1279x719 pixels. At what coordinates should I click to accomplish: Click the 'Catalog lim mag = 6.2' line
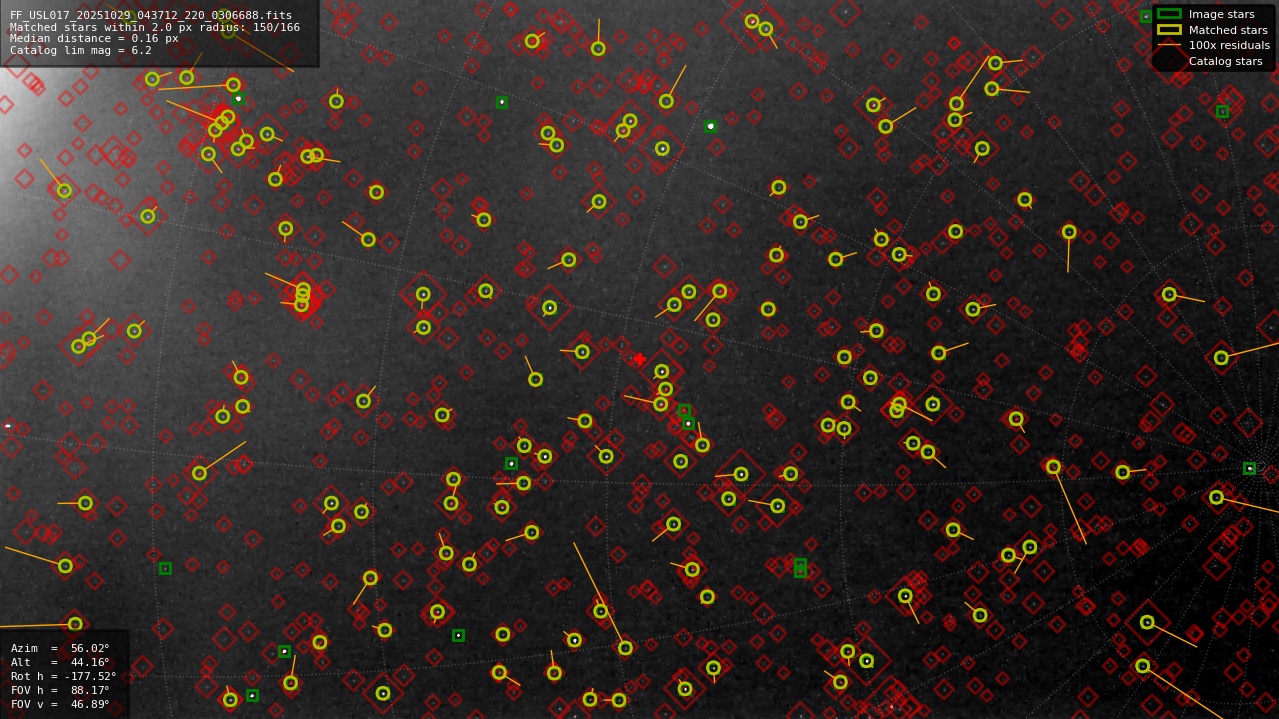click(81, 51)
